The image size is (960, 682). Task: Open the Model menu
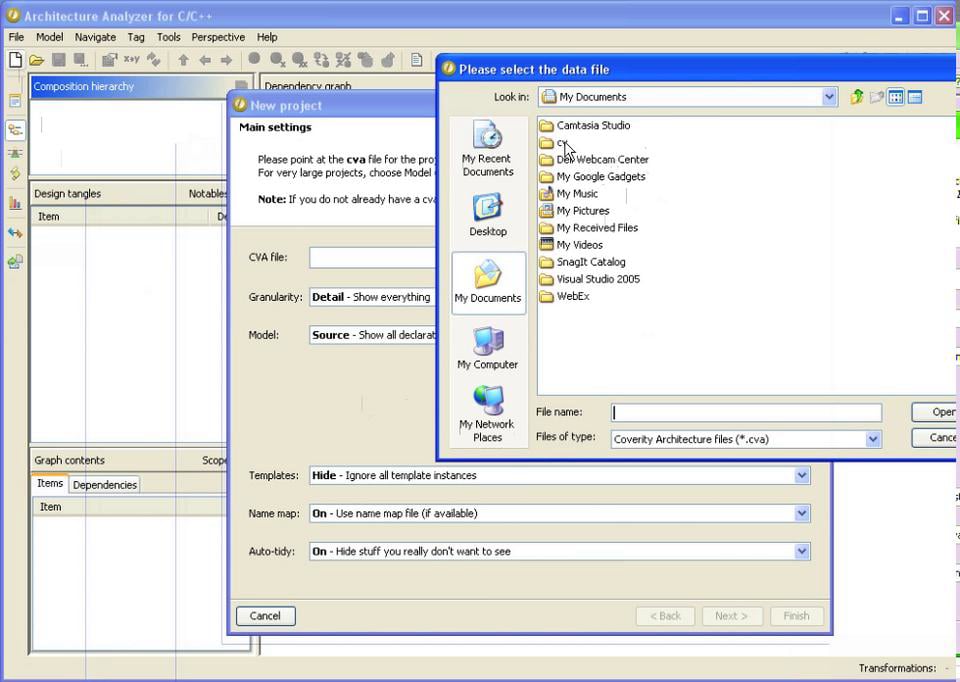point(50,37)
